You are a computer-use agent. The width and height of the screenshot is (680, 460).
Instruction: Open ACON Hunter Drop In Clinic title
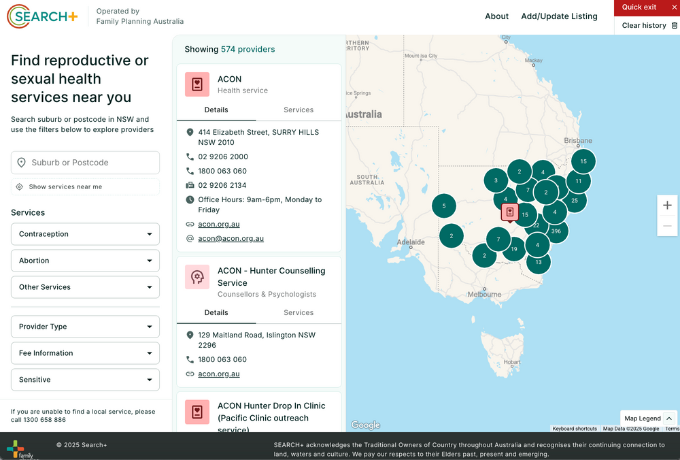point(271,418)
